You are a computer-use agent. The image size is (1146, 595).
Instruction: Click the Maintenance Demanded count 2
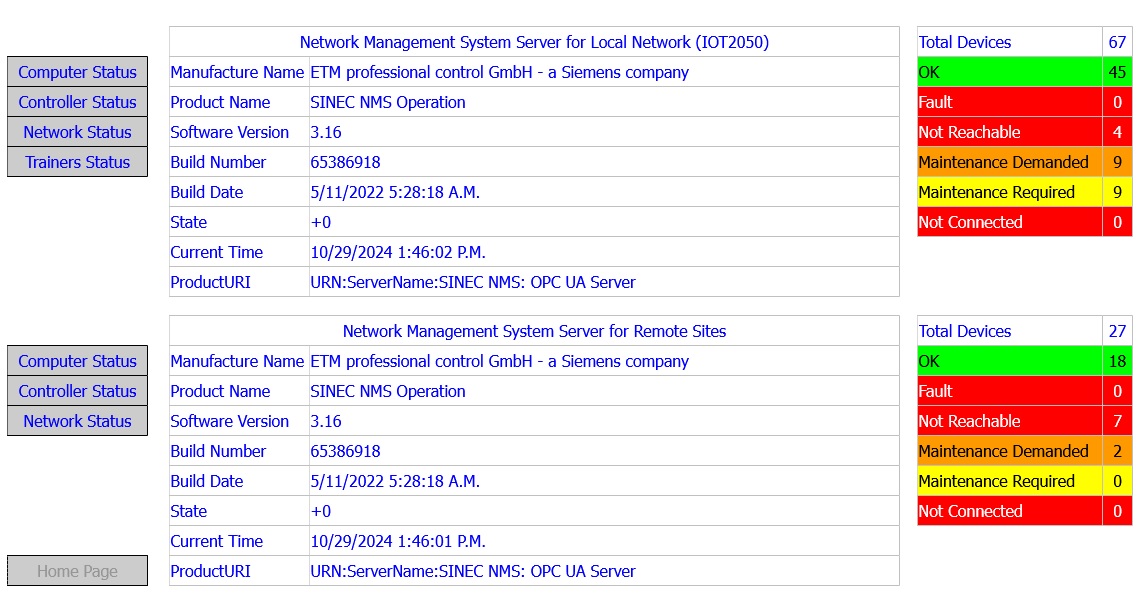click(1117, 451)
